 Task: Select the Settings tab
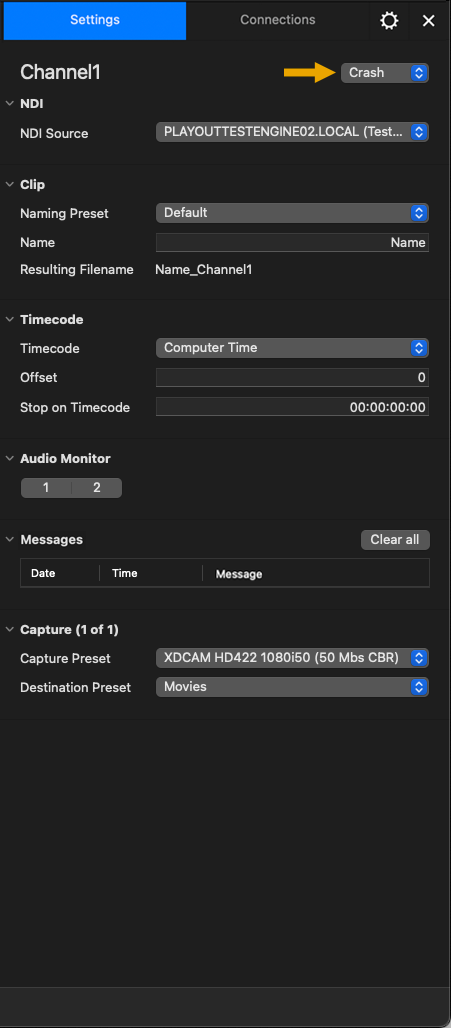95,20
